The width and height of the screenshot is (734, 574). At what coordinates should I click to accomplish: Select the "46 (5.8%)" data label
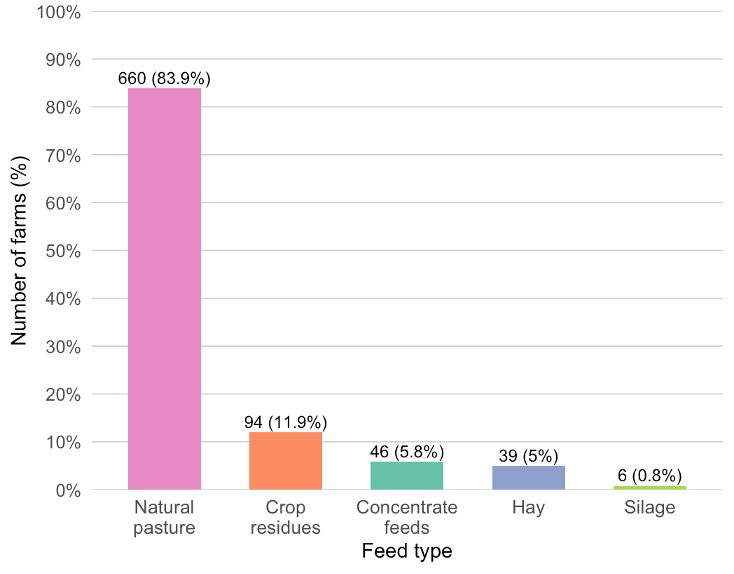(407, 451)
